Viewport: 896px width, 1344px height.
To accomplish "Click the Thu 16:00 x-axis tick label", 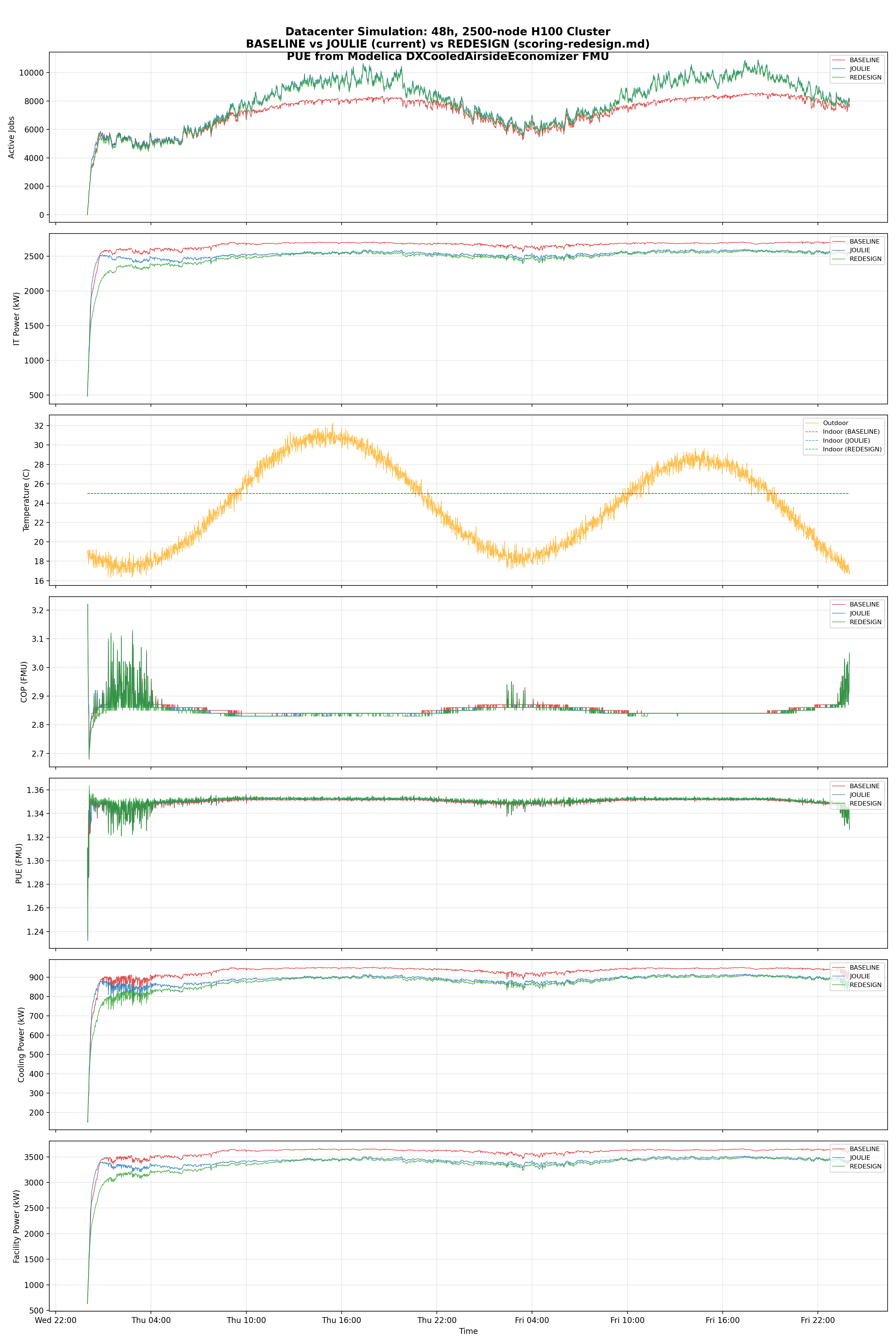I will click(x=341, y=1320).
